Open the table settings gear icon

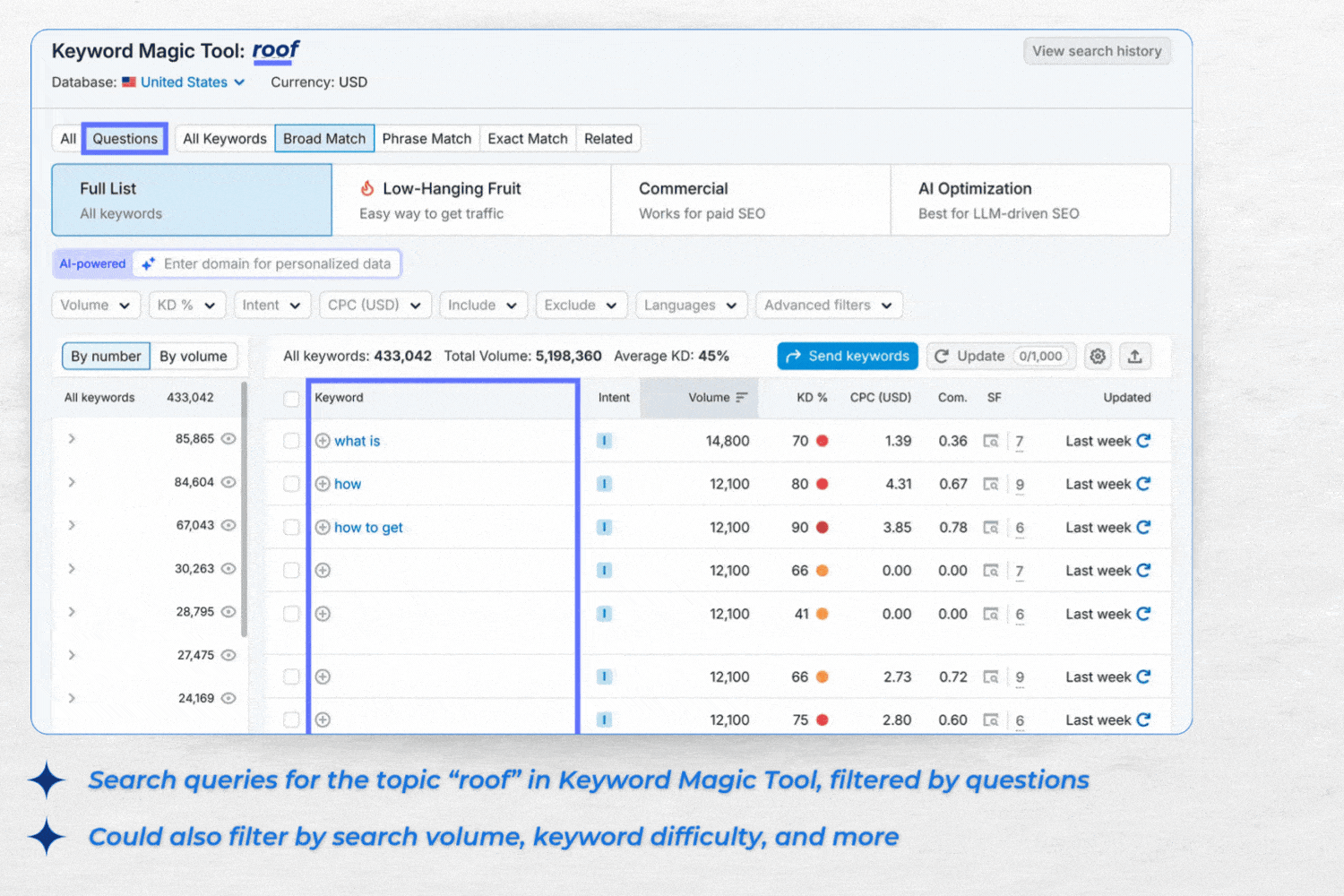(1098, 356)
